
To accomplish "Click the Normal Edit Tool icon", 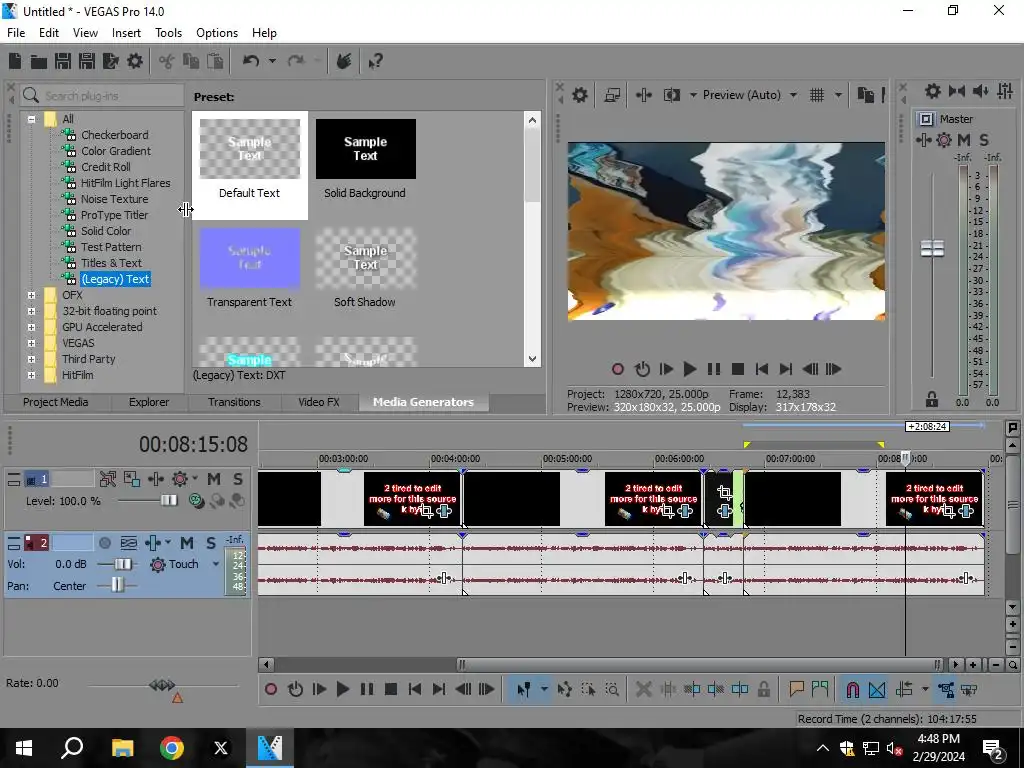I will (x=524, y=690).
